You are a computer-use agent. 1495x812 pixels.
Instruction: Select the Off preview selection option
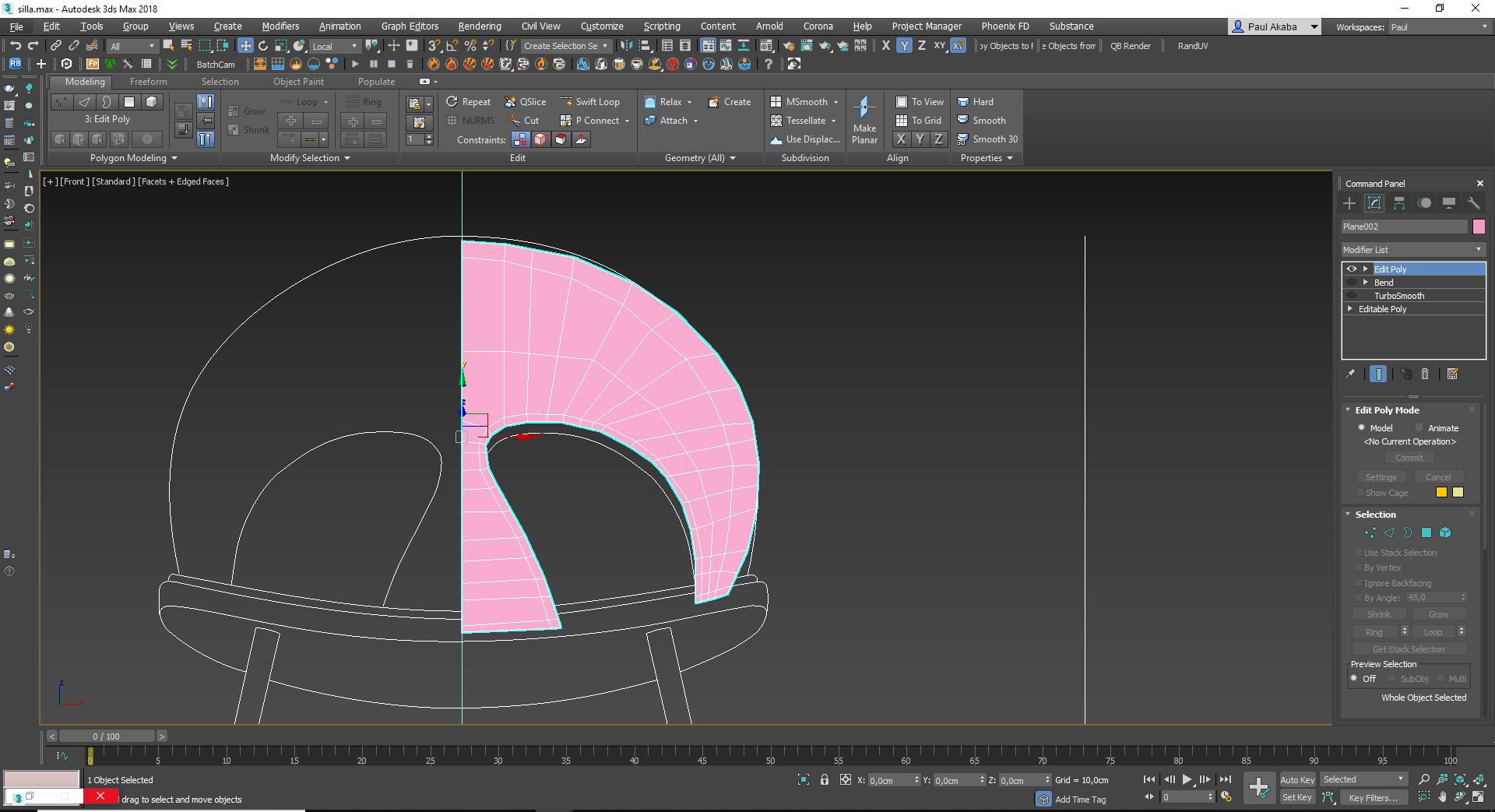(1355, 679)
